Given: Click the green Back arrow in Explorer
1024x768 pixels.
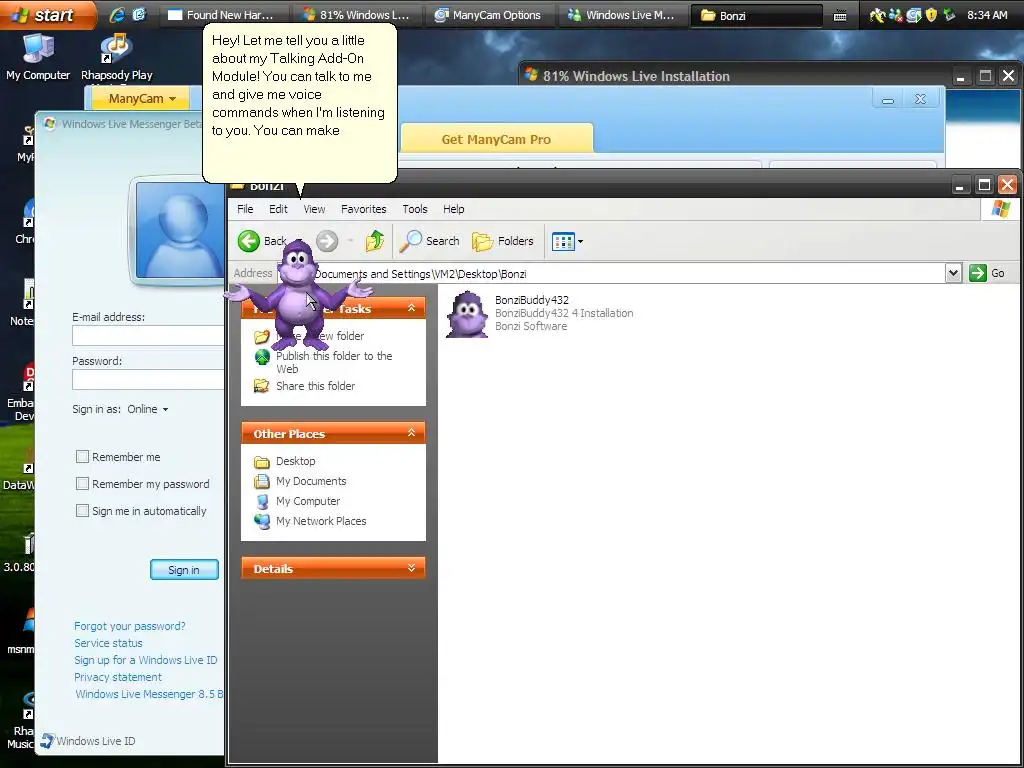Looking at the screenshot, I should coord(248,241).
